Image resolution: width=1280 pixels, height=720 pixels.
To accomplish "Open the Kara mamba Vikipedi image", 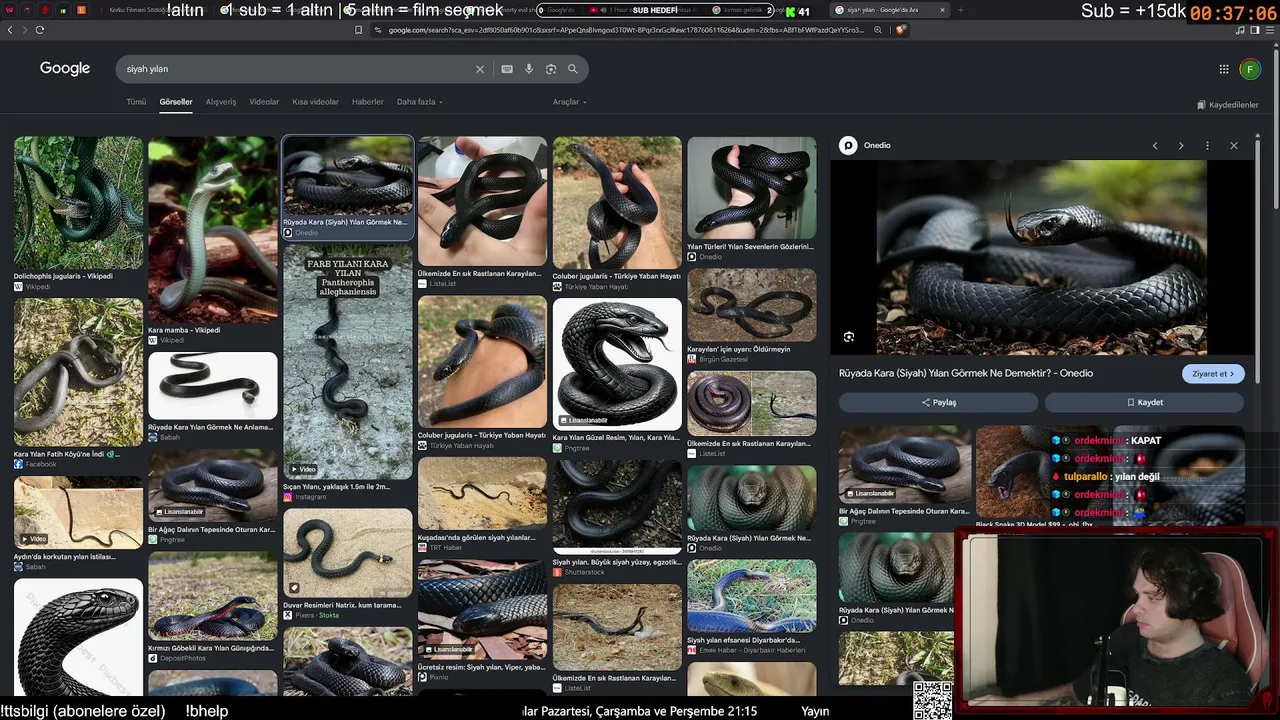I will (x=213, y=230).
